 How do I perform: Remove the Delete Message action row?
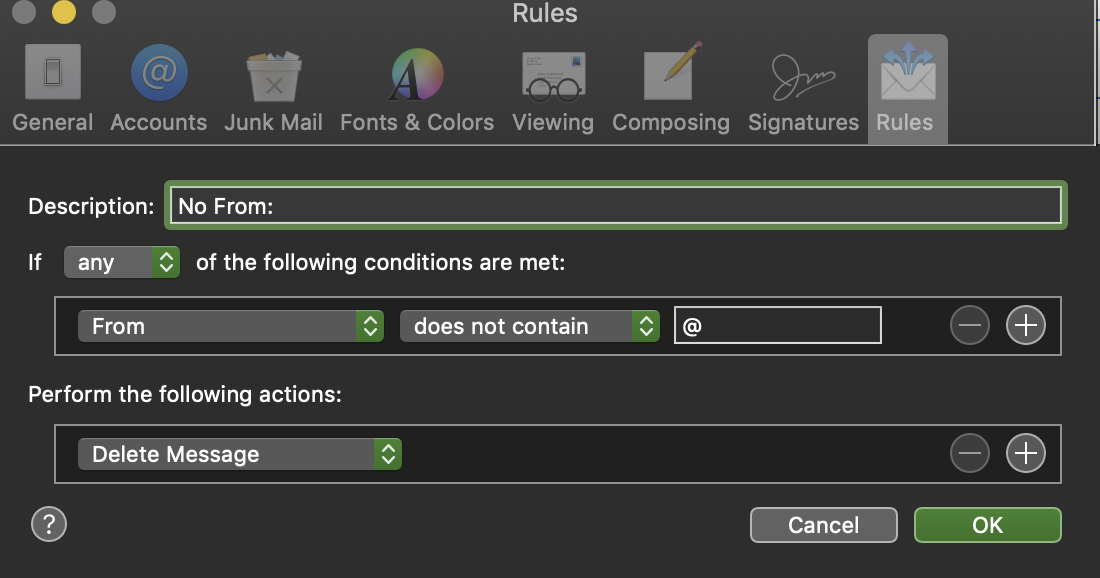(969, 454)
